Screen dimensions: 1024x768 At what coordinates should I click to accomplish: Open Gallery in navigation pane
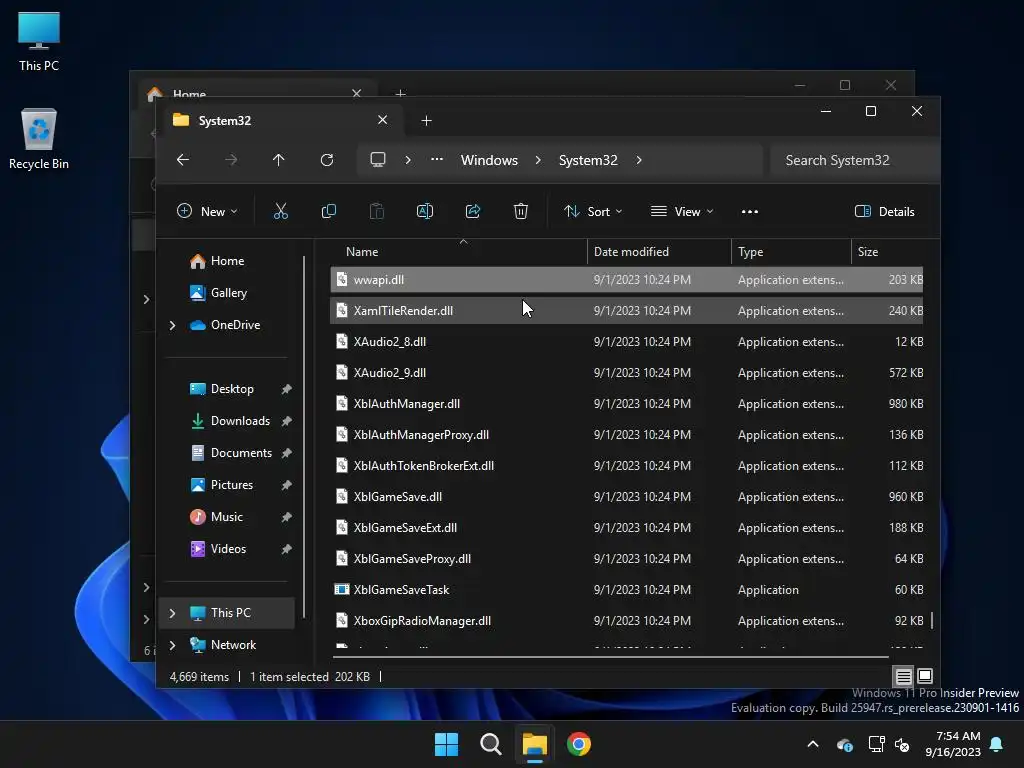(x=227, y=293)
